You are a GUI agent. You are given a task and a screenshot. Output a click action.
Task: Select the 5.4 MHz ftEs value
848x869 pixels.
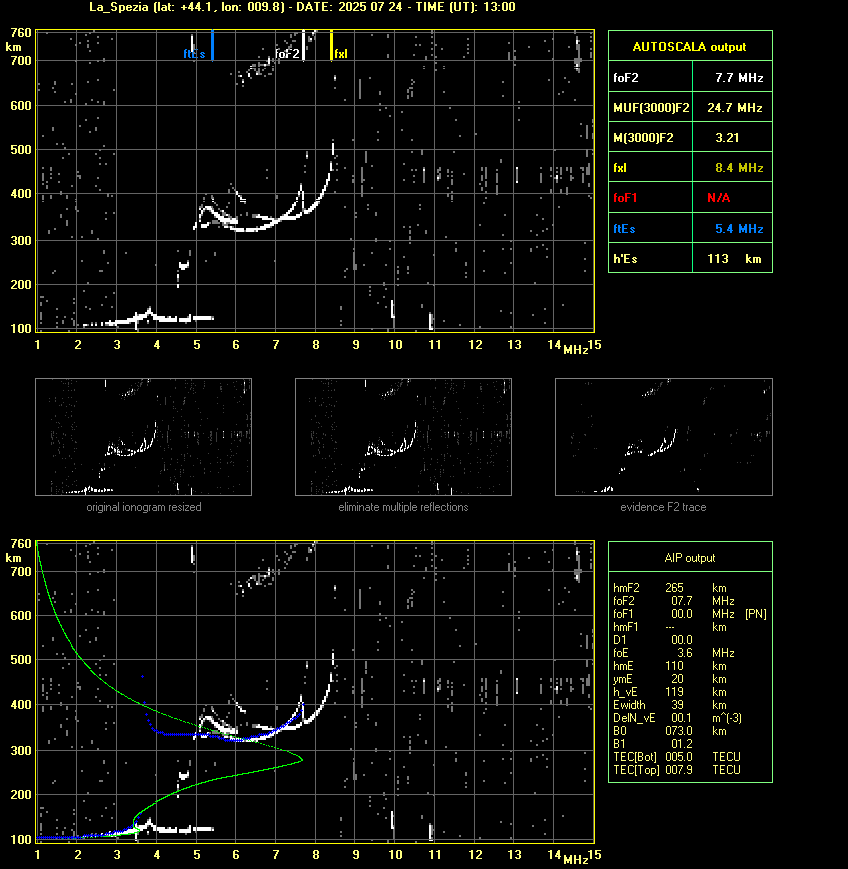click(x=739, y=229)
